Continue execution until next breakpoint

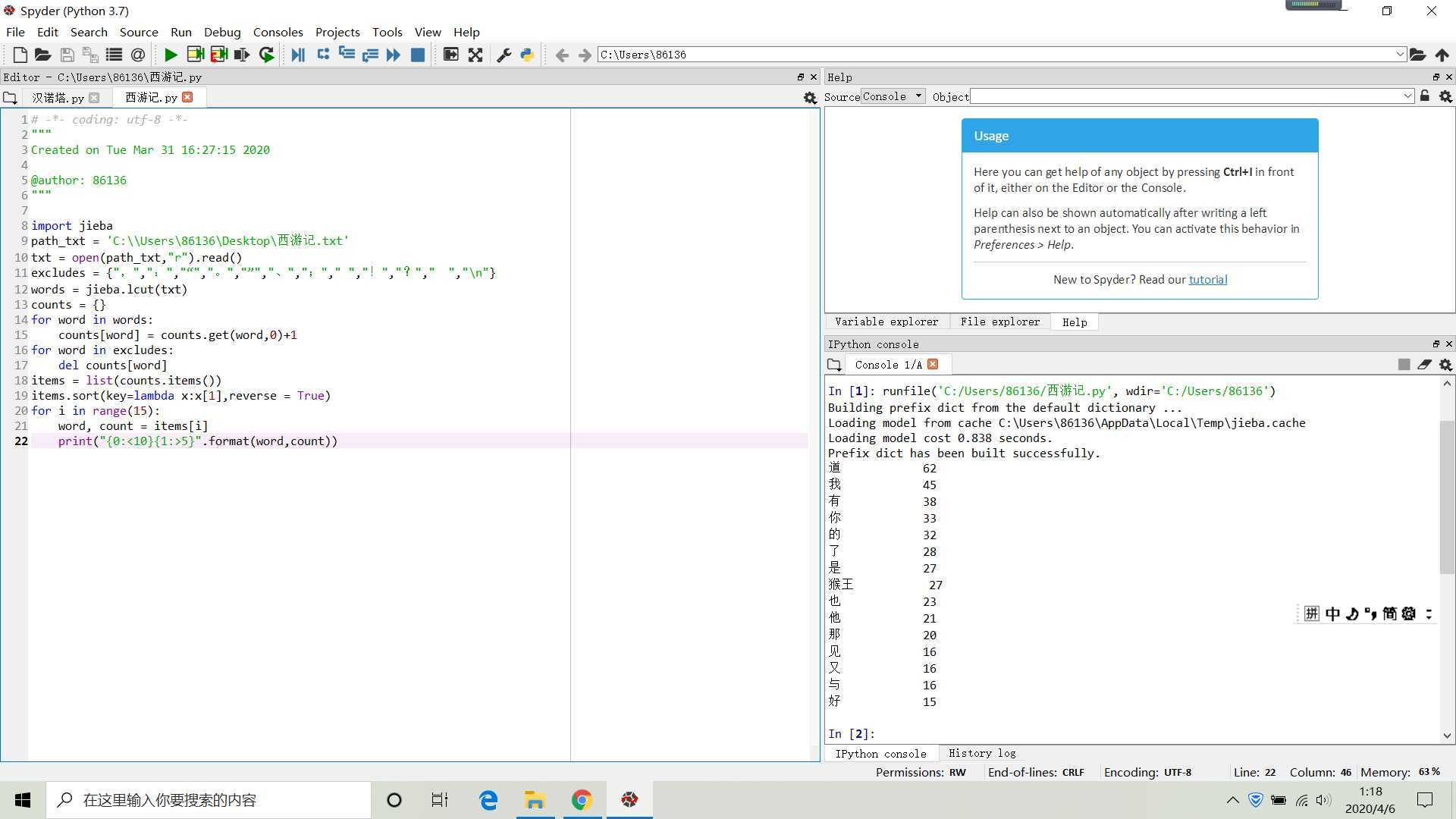click(393, 55)
